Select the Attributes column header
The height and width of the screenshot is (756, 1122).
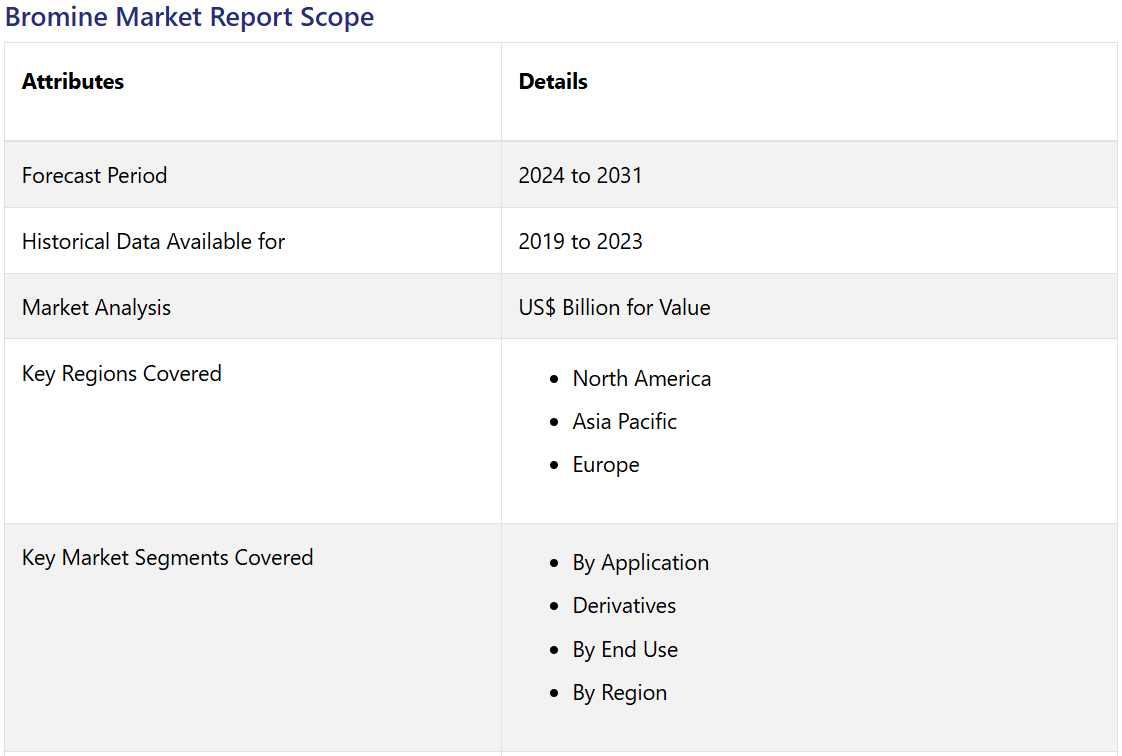pos(73,82)
